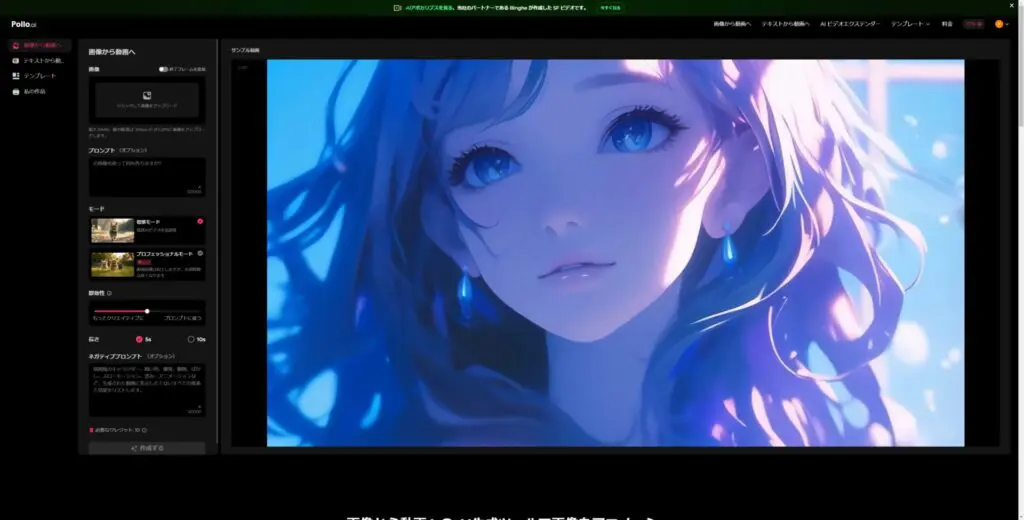1024x520 pixels.
Task: Click the create video button
Action: [147, 448]
